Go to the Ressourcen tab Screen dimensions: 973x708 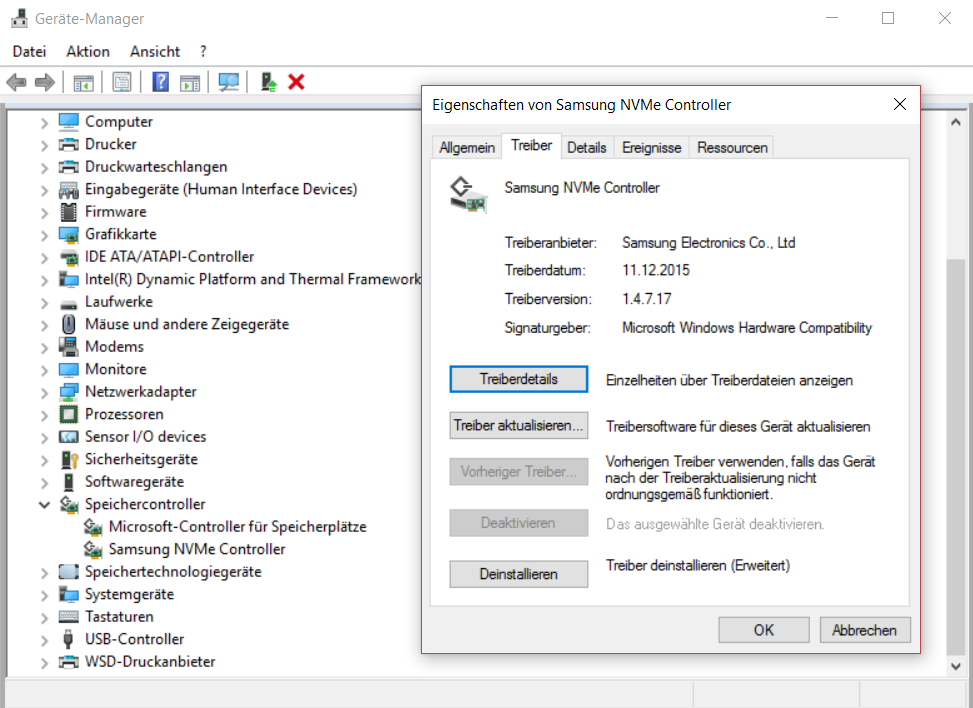pyautogui.click(x=732, y=148)
